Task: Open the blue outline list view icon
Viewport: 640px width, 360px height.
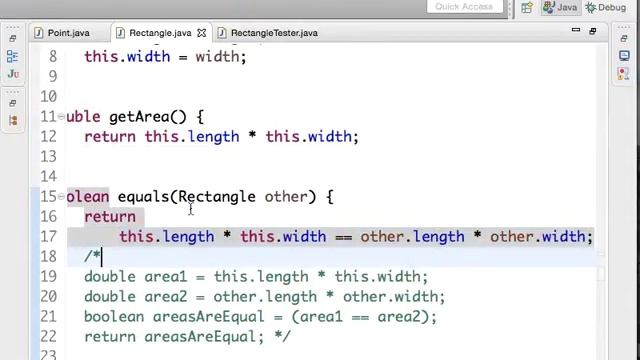Action: point(12,56)
